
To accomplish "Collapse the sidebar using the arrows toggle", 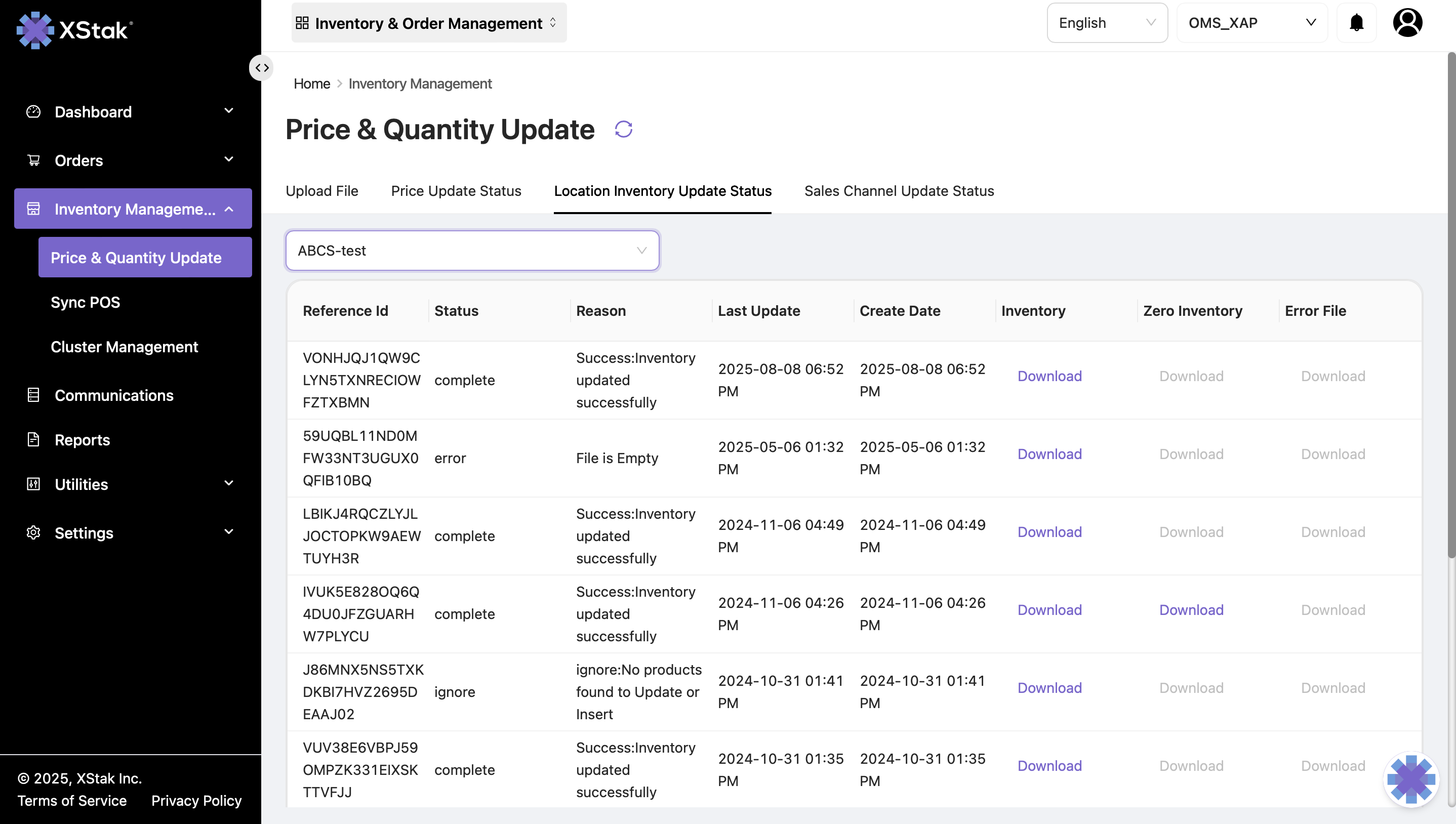I will coord(261,67).
